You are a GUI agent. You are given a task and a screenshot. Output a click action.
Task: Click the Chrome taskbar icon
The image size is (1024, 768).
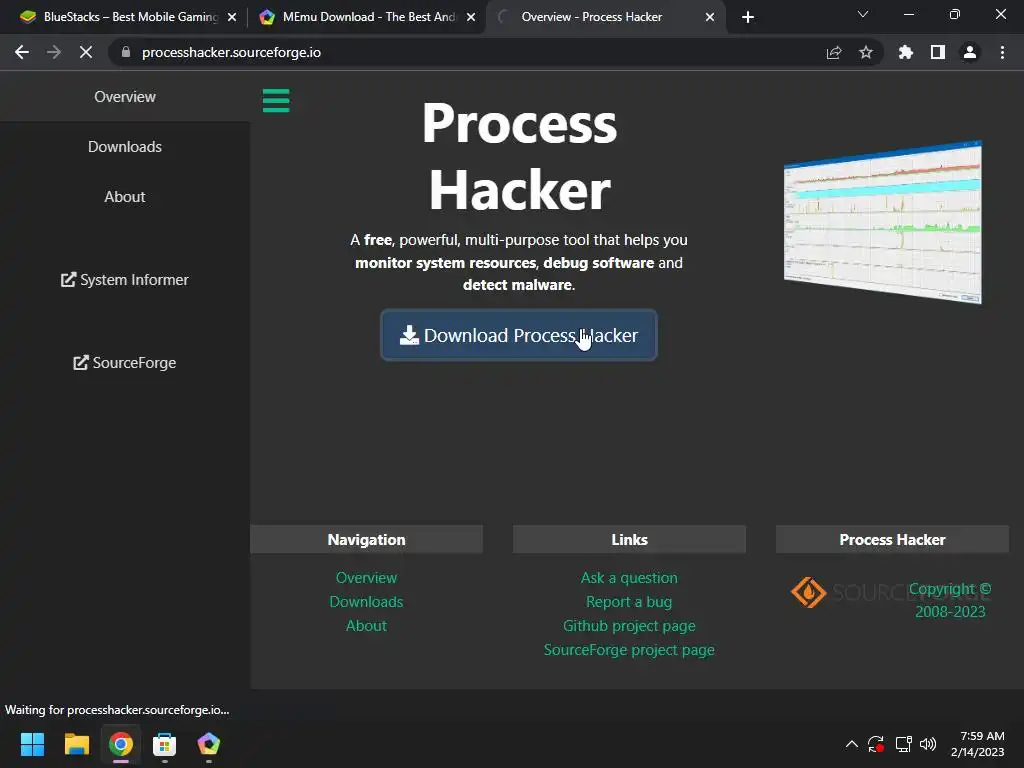[121, 744]
